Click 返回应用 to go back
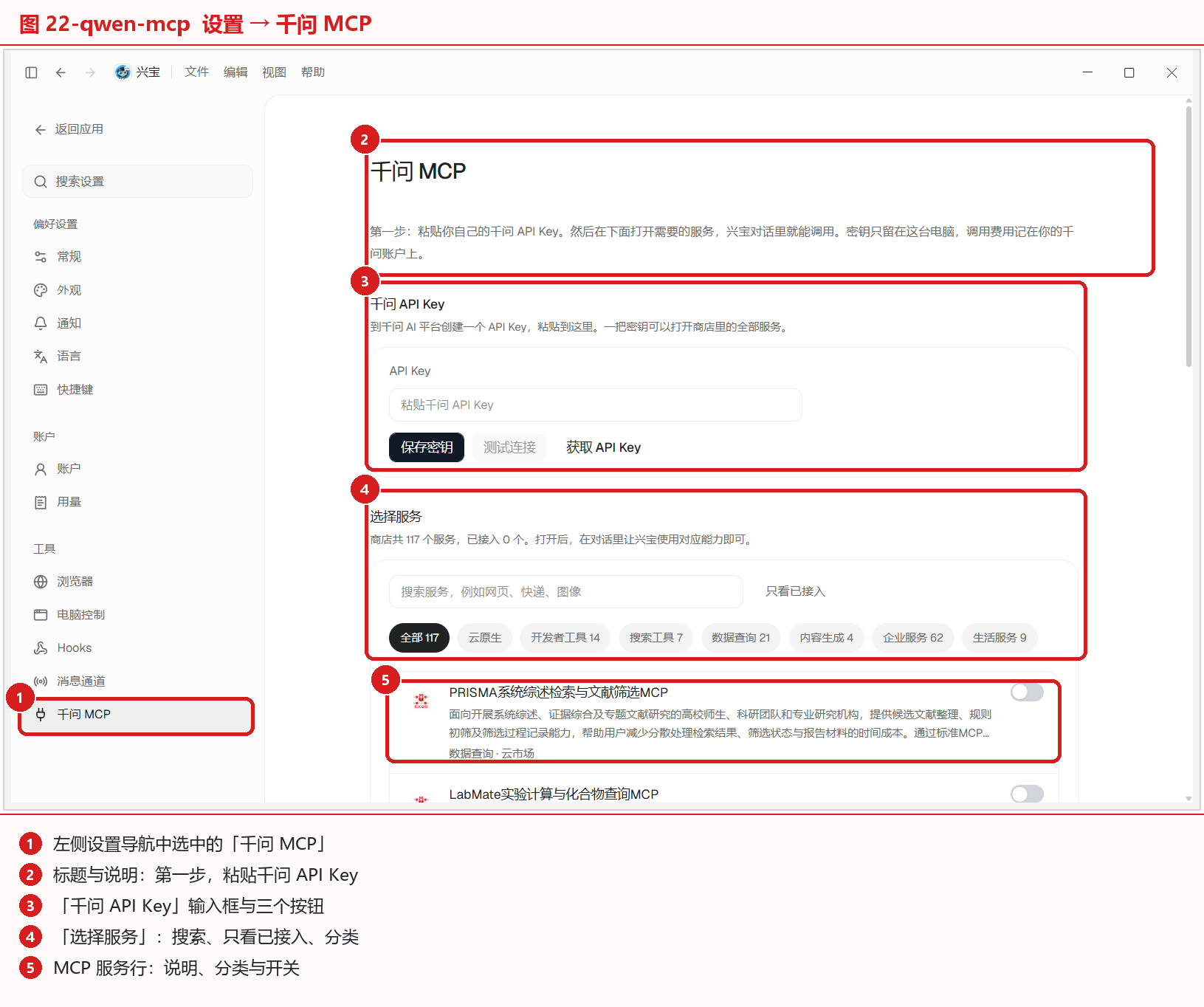Viewport: 1204px width, 1007px height. 69,129
